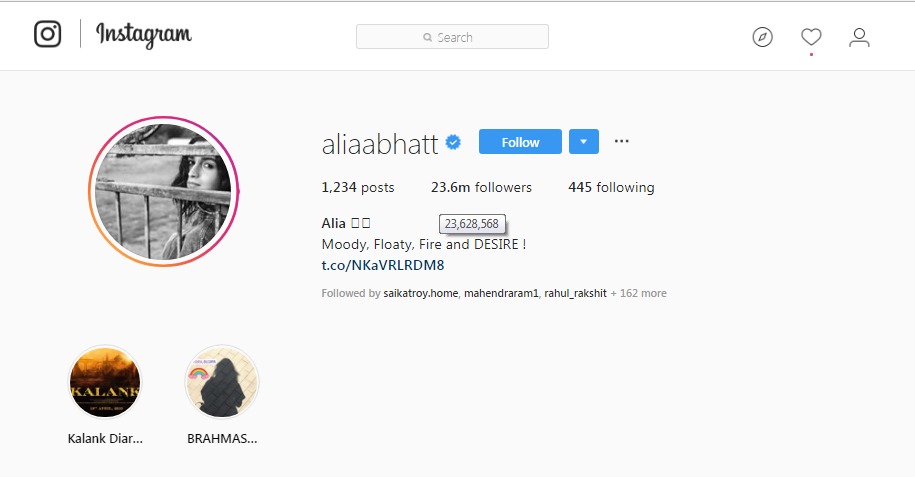The image size is (915, 477).
Task: View the 445 following list
Action: coord(611,187)
